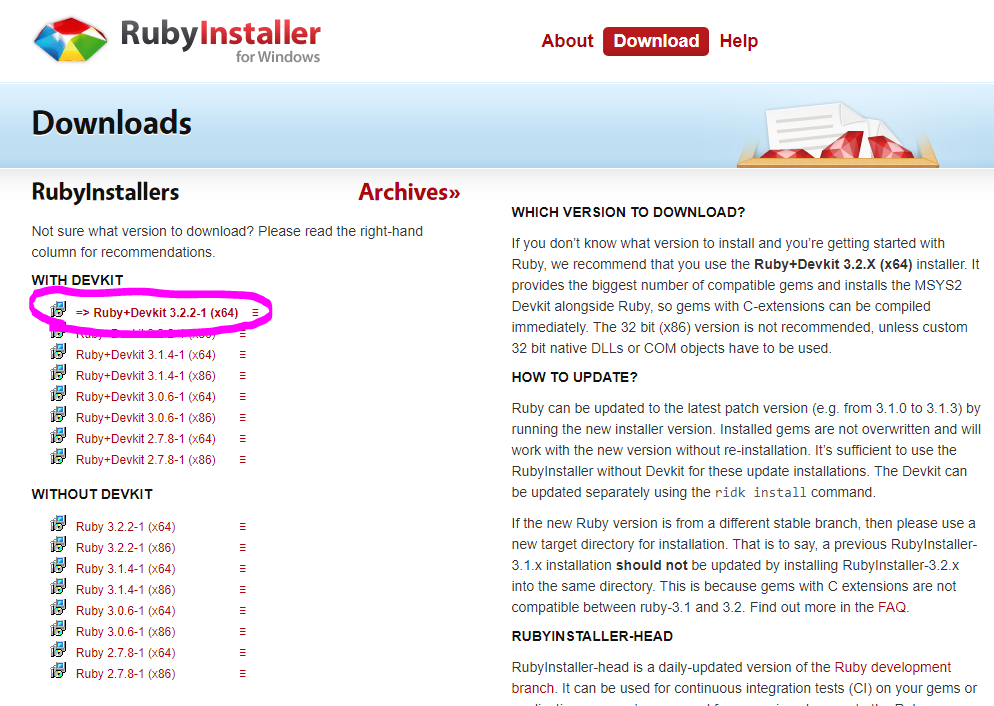Click installer icon for Ruby 3.1.4-1 (x86)
Screen dimensions: 994x706
58,586
